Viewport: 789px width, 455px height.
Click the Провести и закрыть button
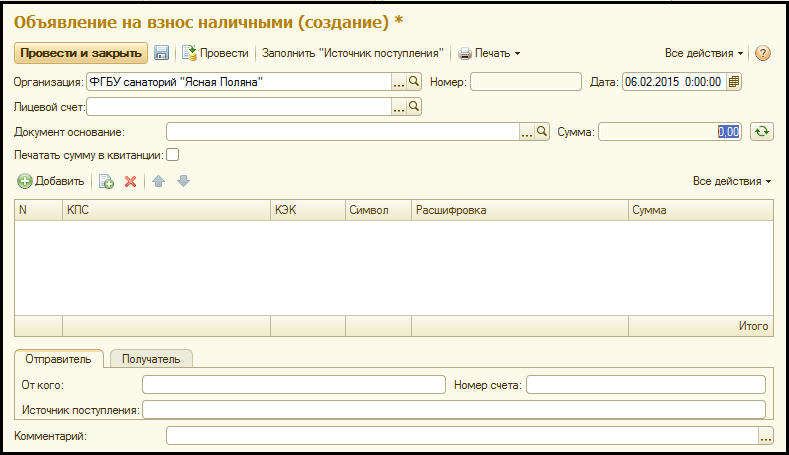[81, 53]
